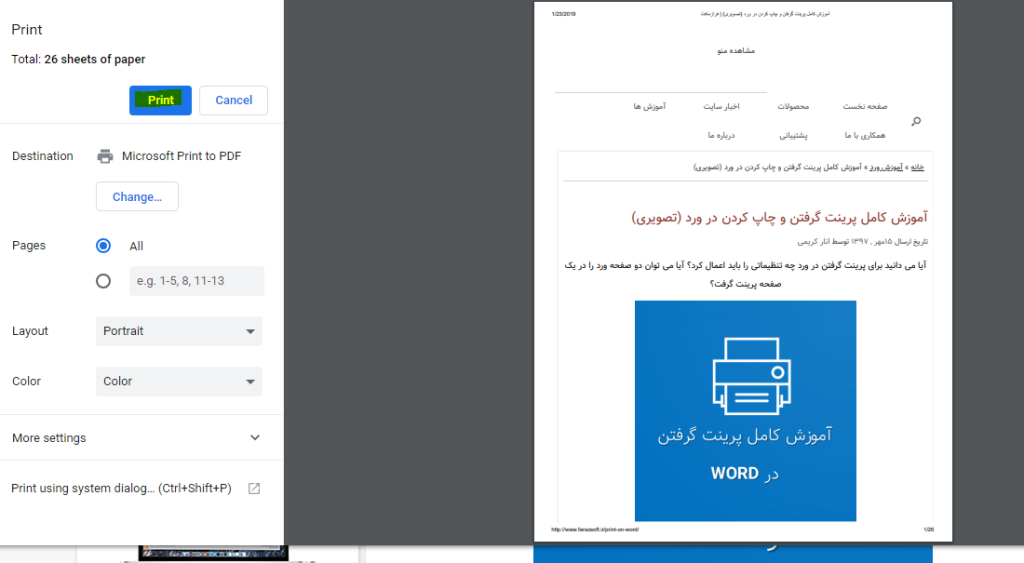Open the Color dropdown
The image size is (1024, 563).
click(179, 381)
